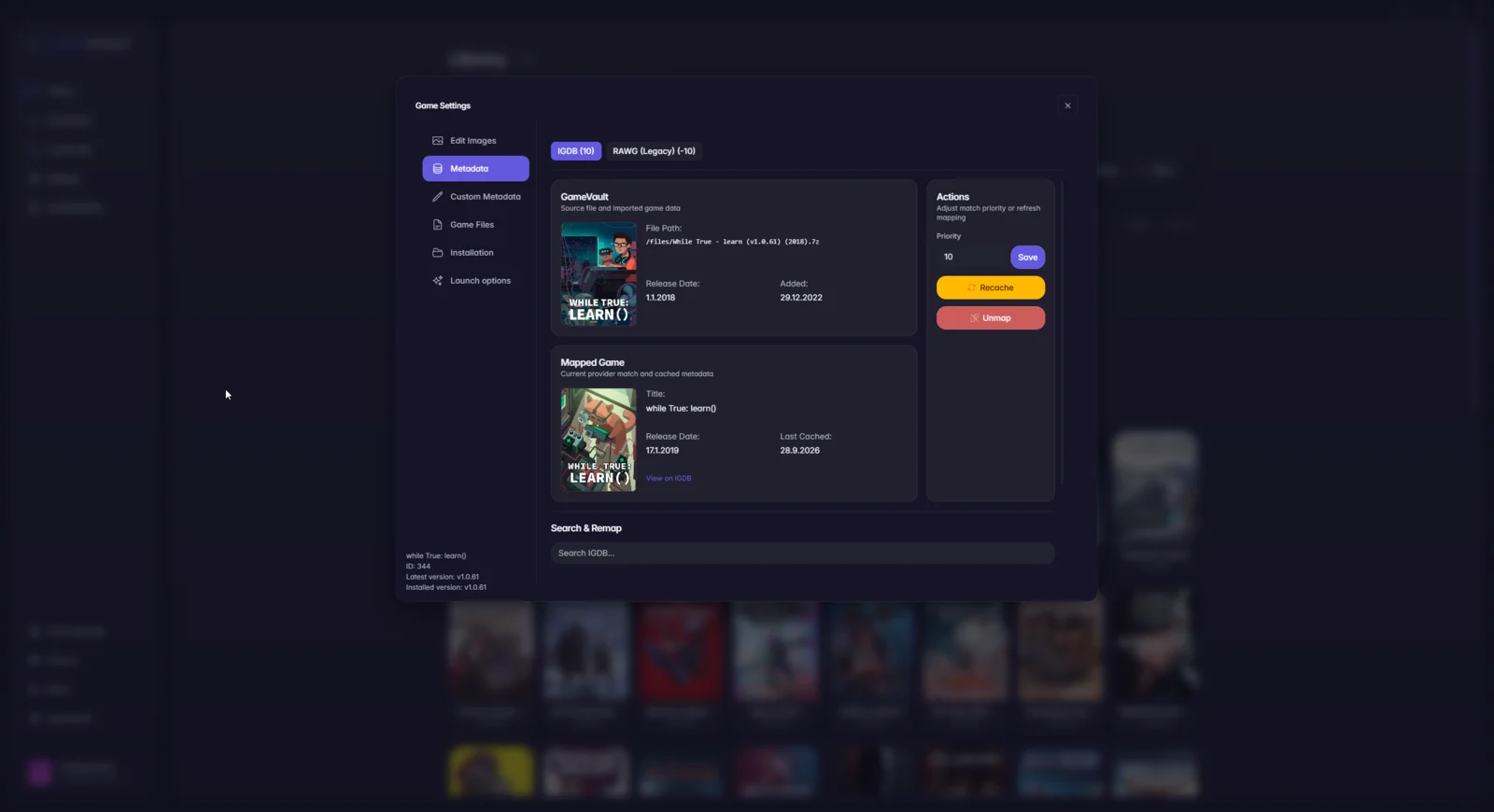Click the Edit Images picture icon
The image size is (1494, 812).
click(x=437, y=141)
